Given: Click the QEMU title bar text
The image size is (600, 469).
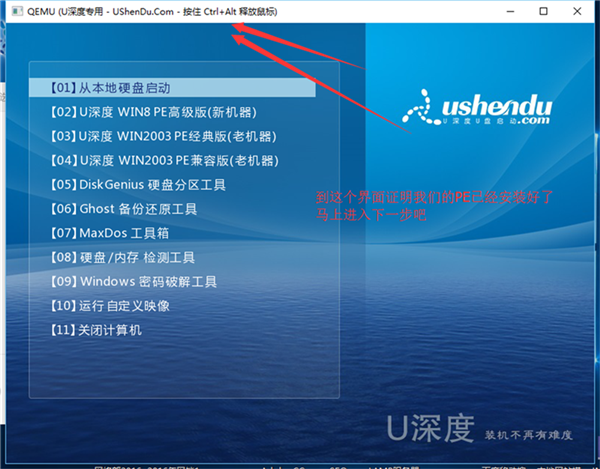Looking at the screenshot, I should coord(152,12).
